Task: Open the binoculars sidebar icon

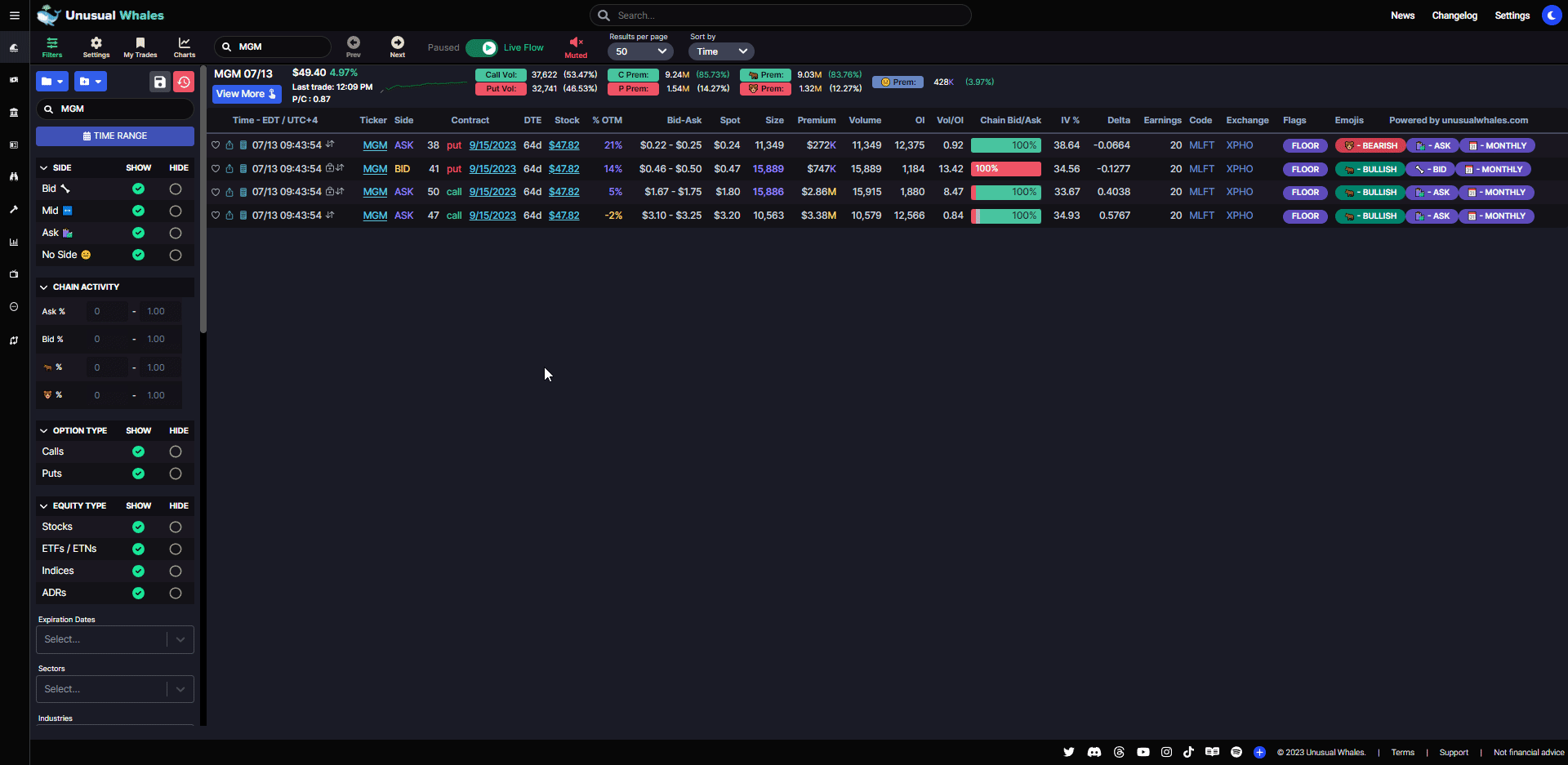Action: (14, 176)
